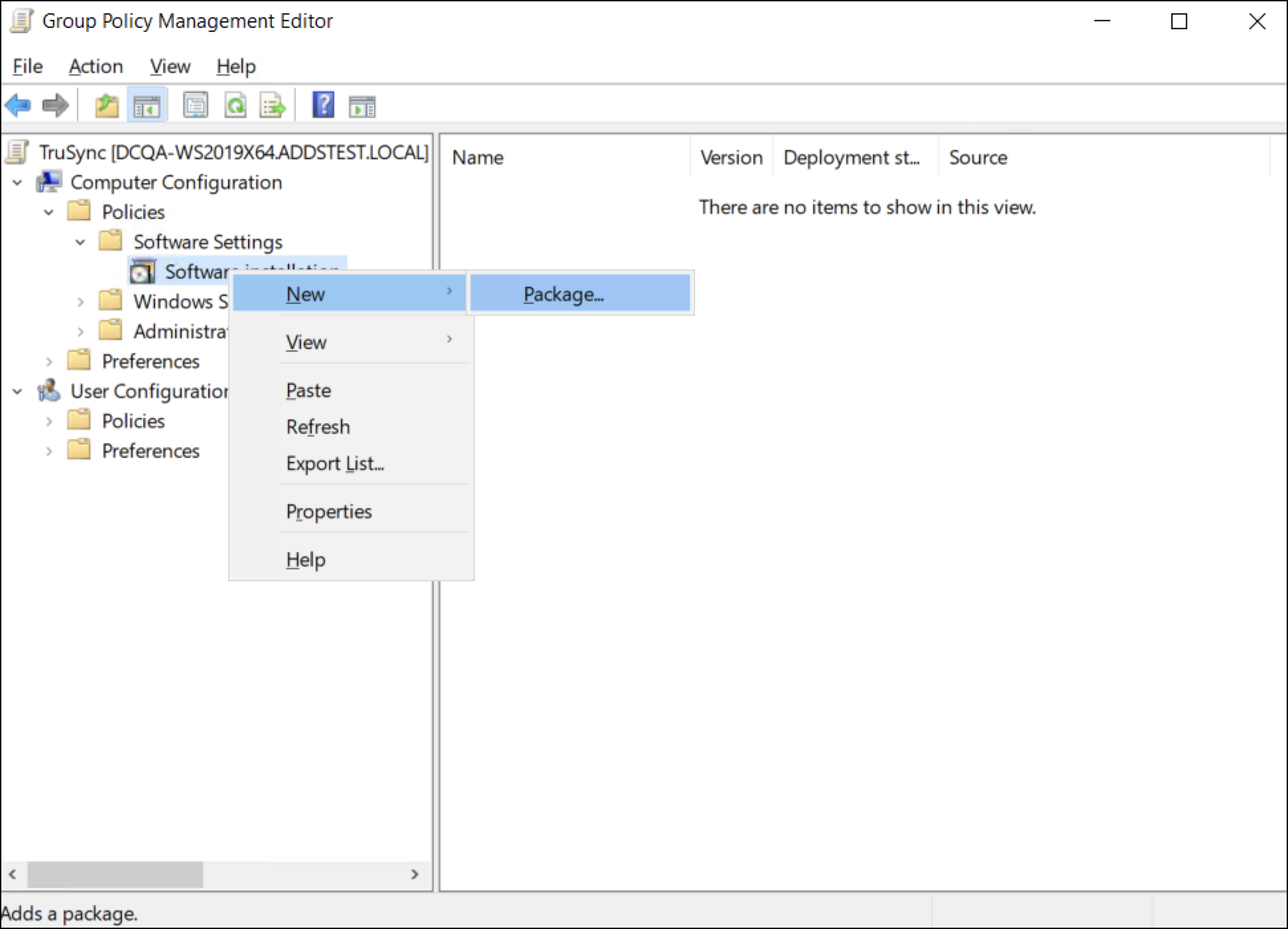Collapse the Software Settings folder
Screen dimensions: 1288x929
coord(80,242)
